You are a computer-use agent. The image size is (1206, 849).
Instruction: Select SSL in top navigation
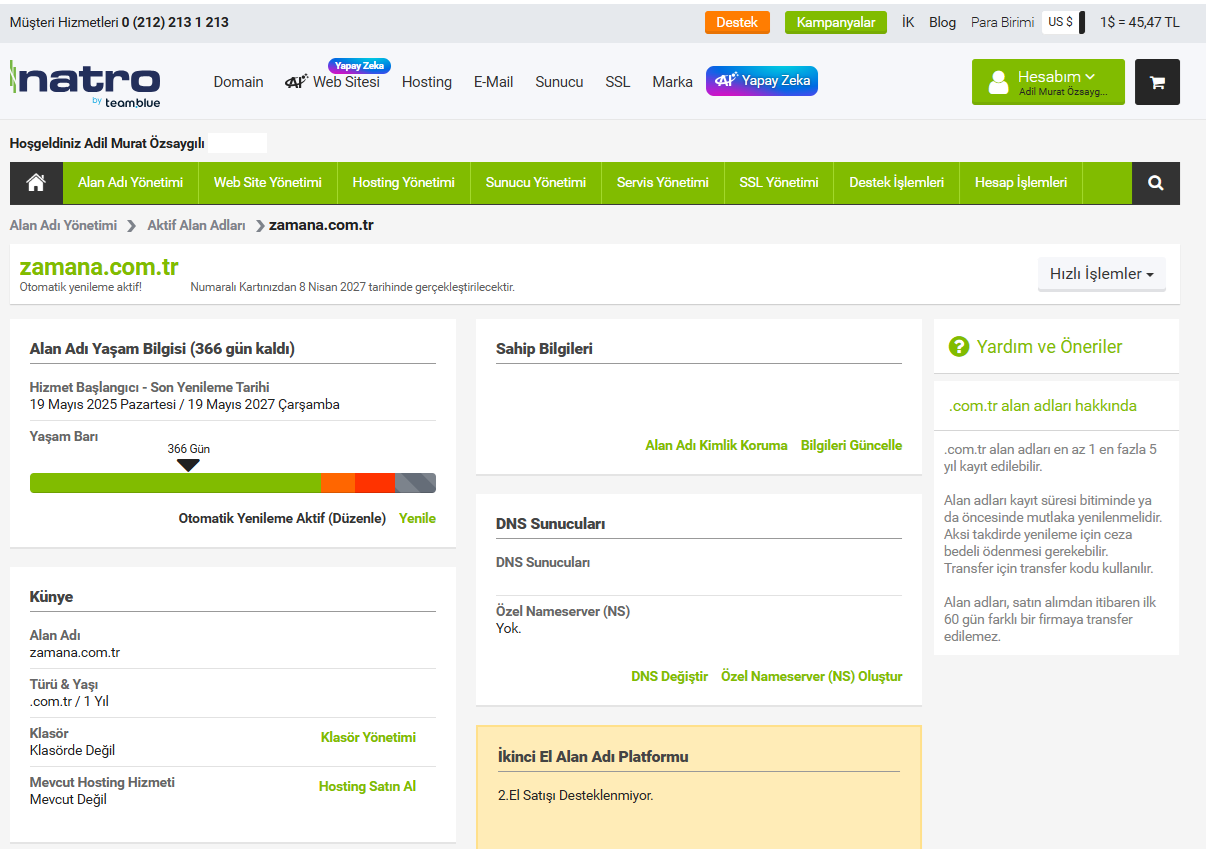click(x=618, y=82)
